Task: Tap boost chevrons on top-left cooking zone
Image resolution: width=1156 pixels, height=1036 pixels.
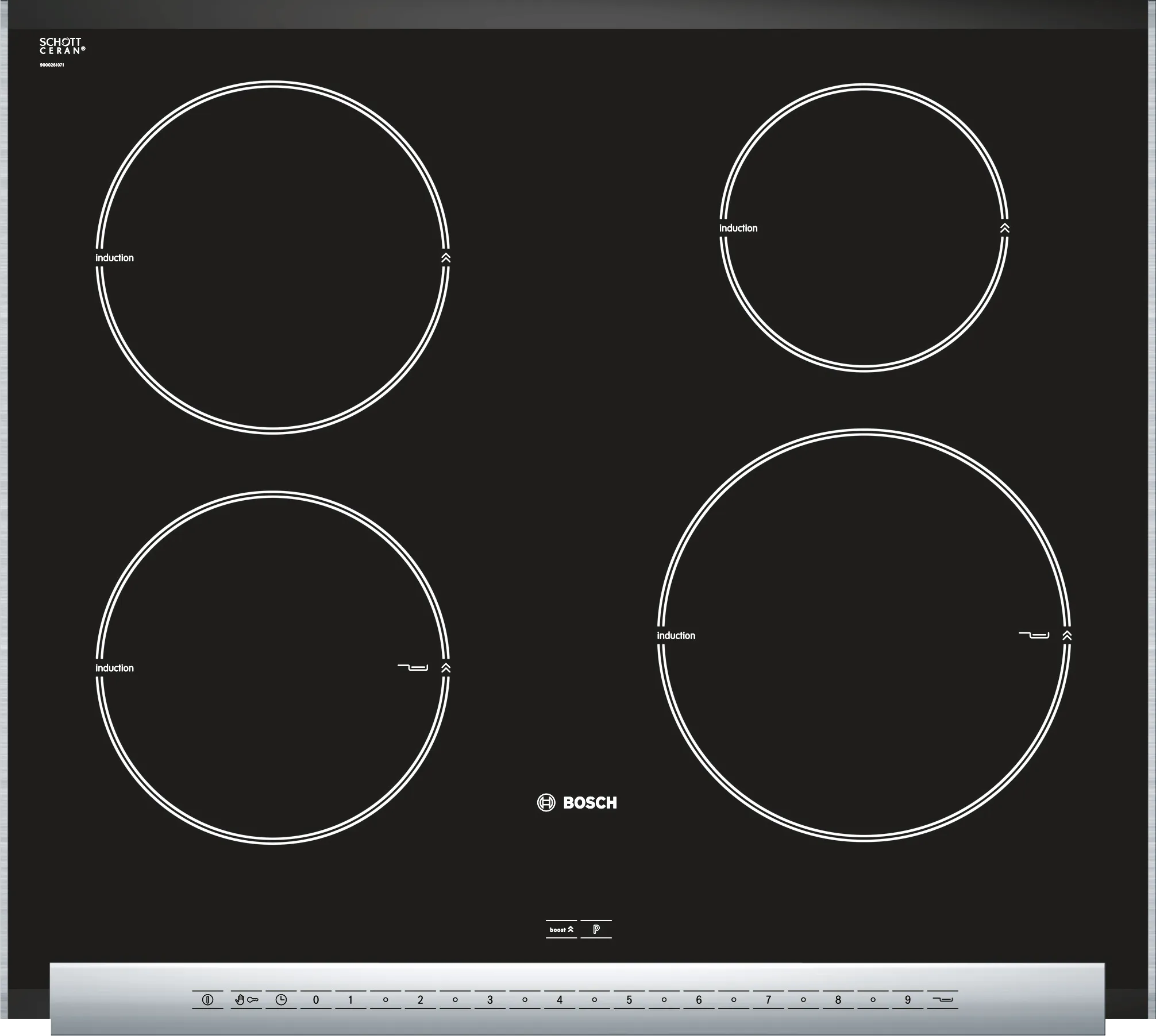Action: pyautogui.click(x=446, y=258)
